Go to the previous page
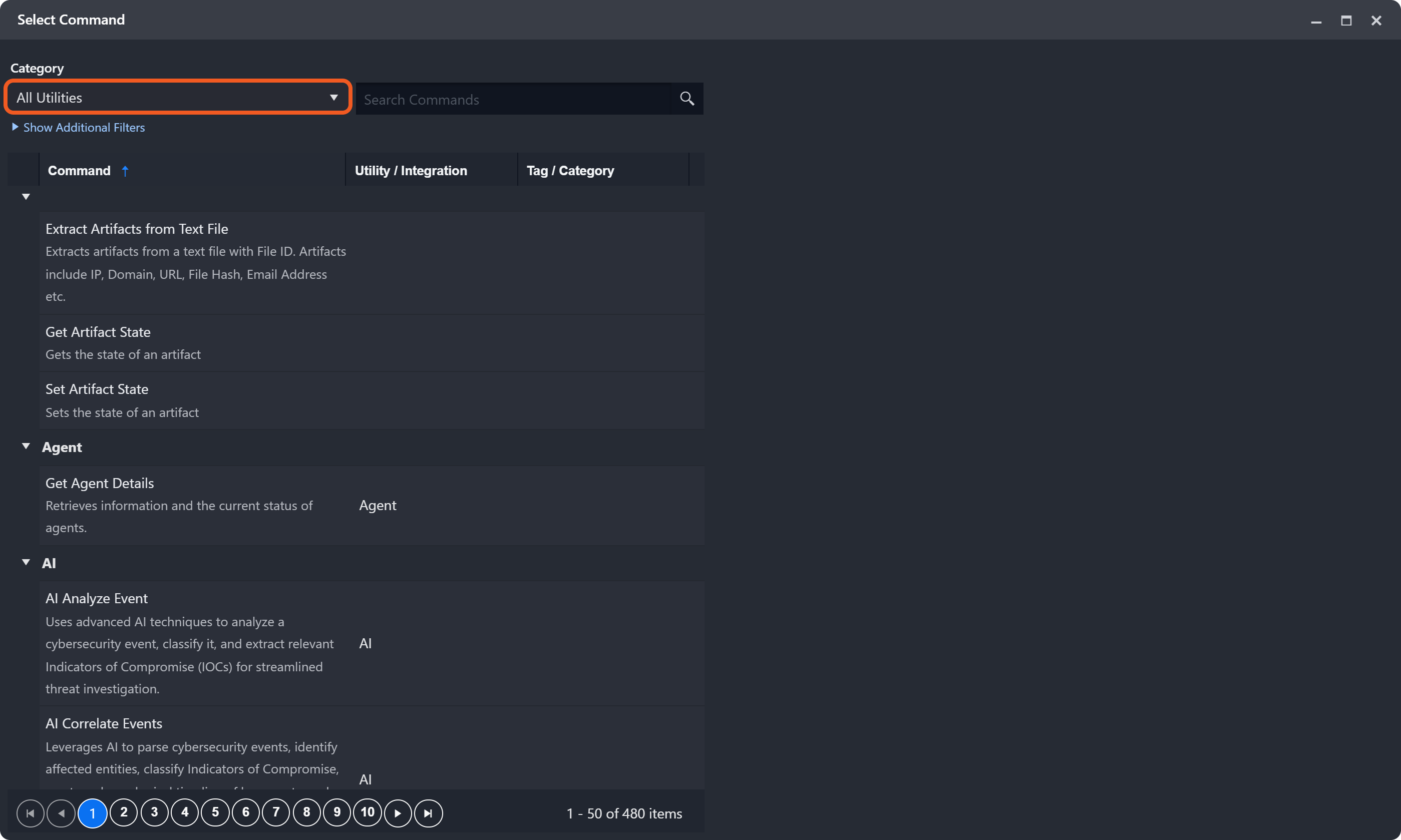 61,813
